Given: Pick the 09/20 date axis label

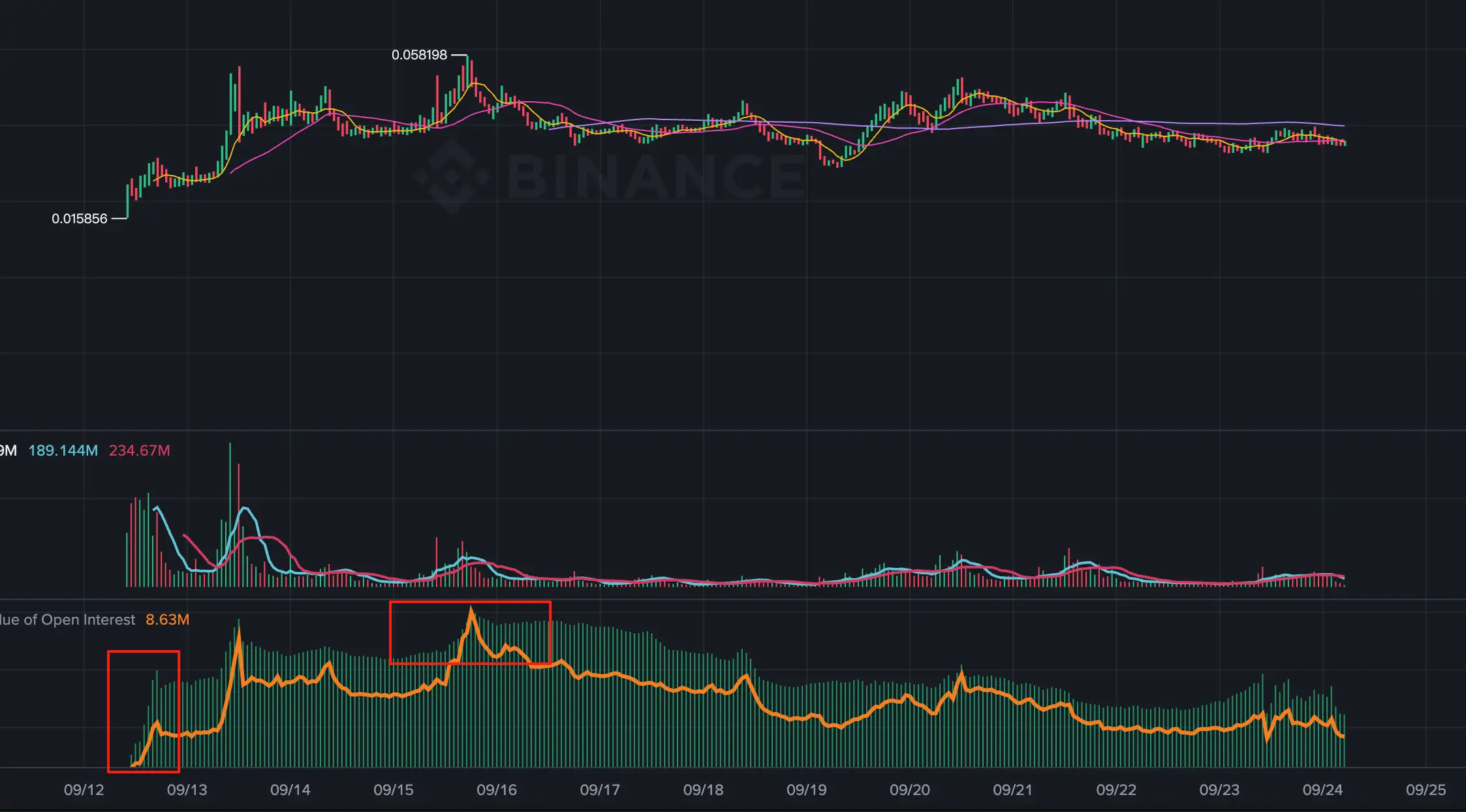Looking at the screenshot, I should tap(909, 790).
